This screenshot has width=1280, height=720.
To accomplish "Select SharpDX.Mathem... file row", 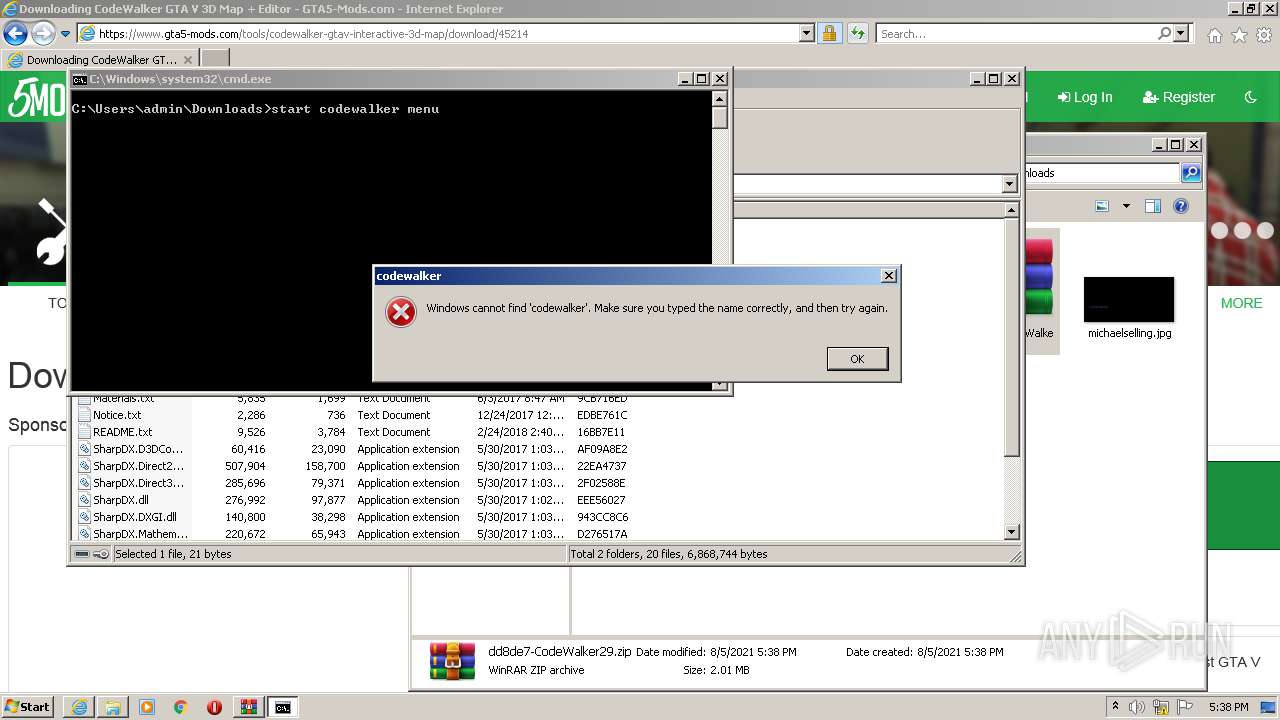I will coord(353,534).
